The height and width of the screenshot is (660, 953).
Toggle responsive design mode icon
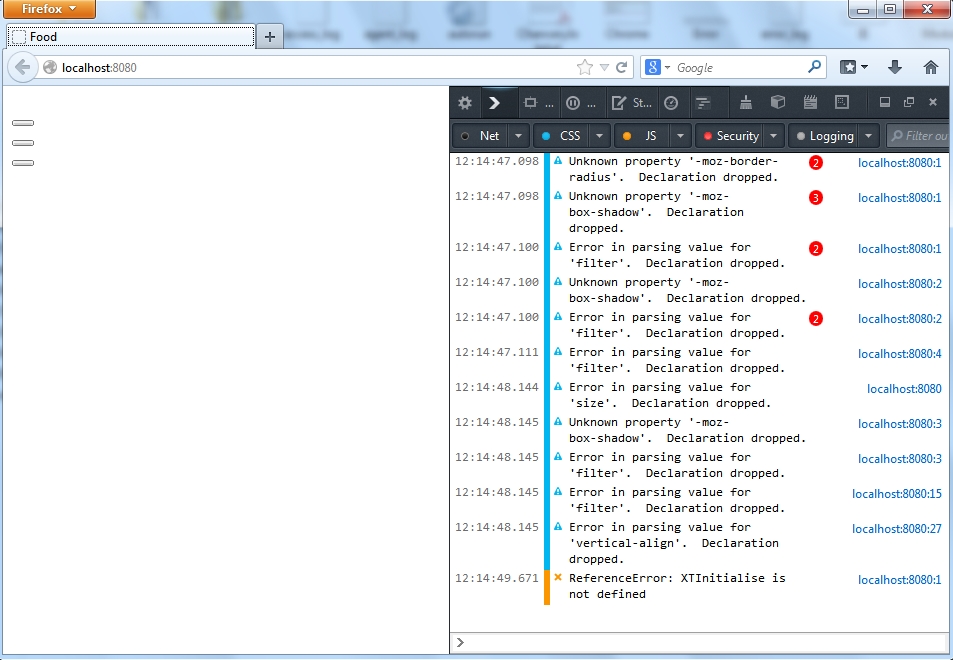(842, 102)
